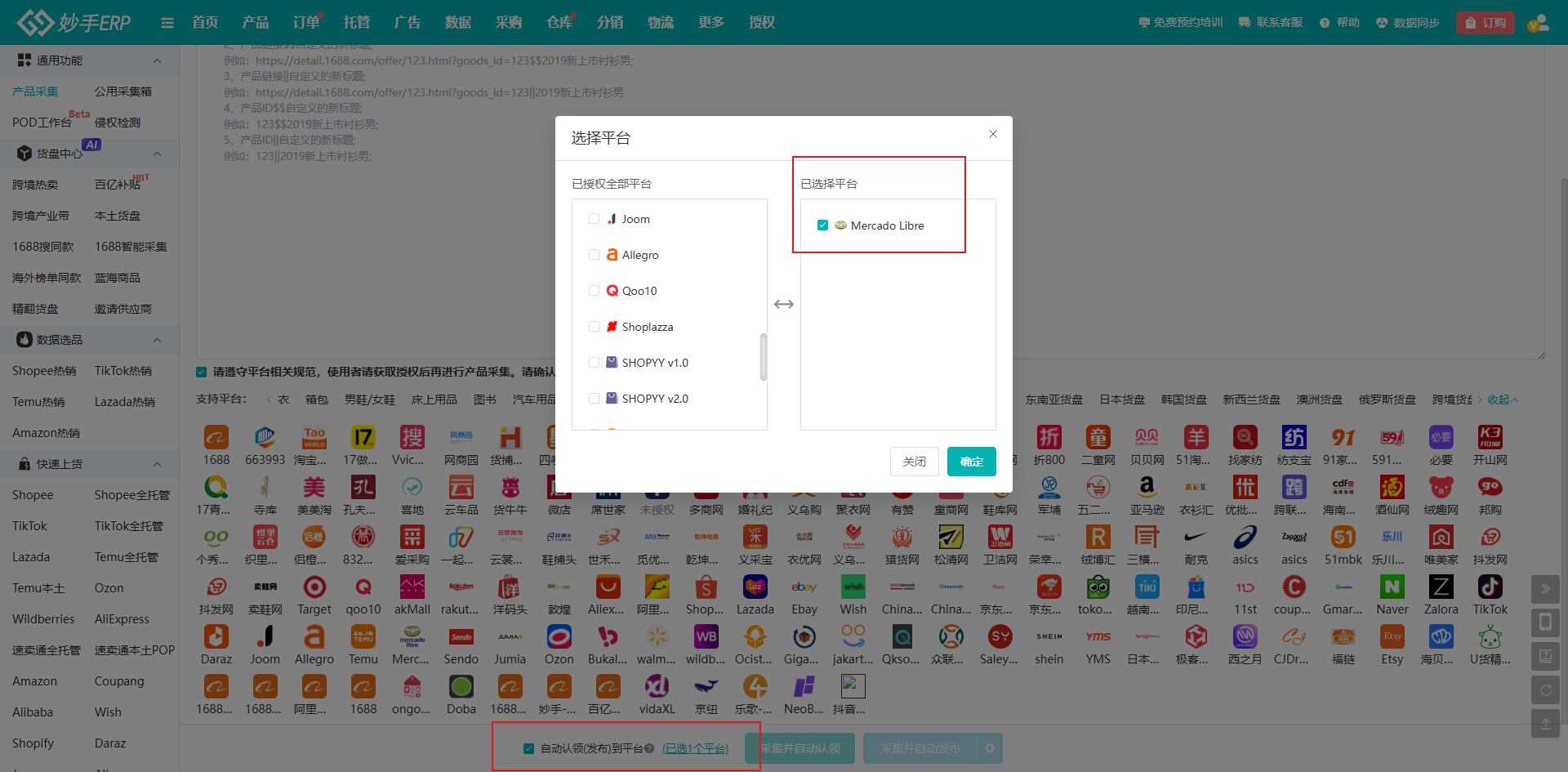Collapse the 数据选品 sidebar section

[x=158, y=339]
